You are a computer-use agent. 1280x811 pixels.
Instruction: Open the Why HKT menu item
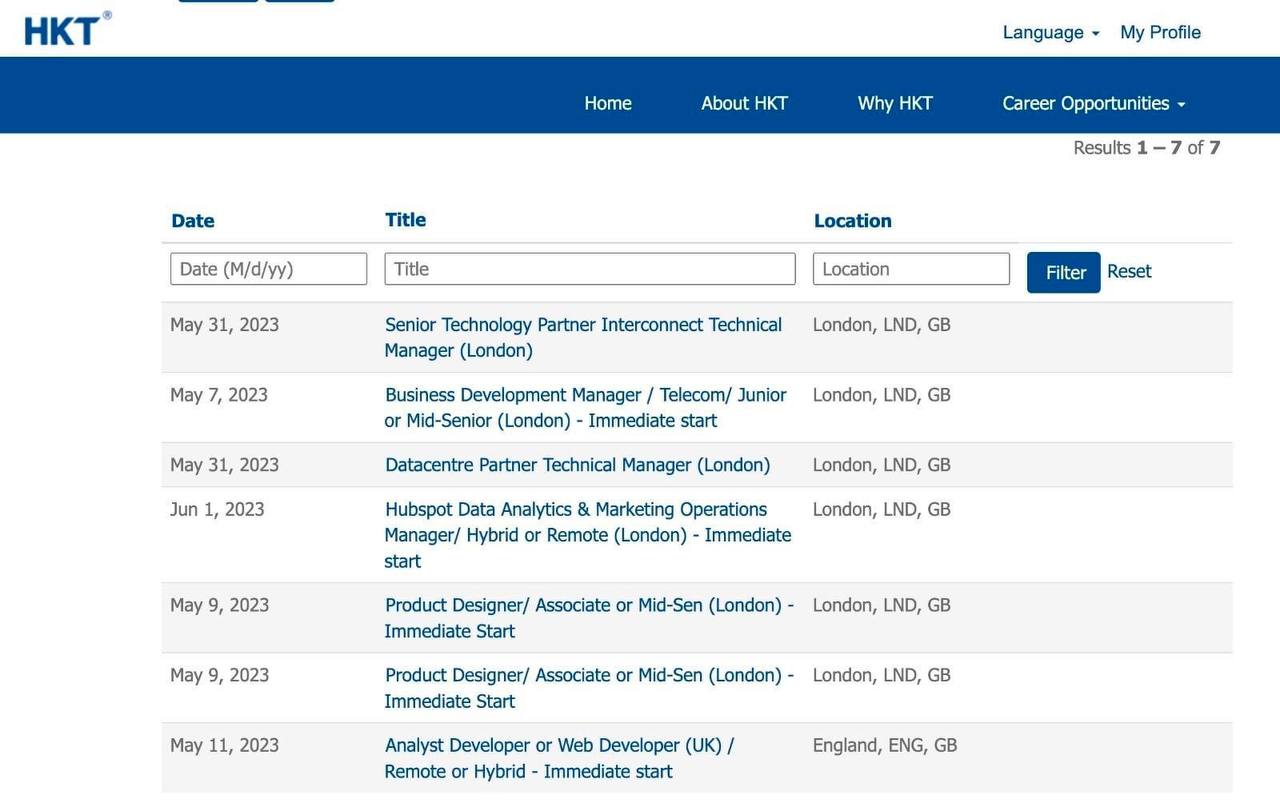pos(895,103)
